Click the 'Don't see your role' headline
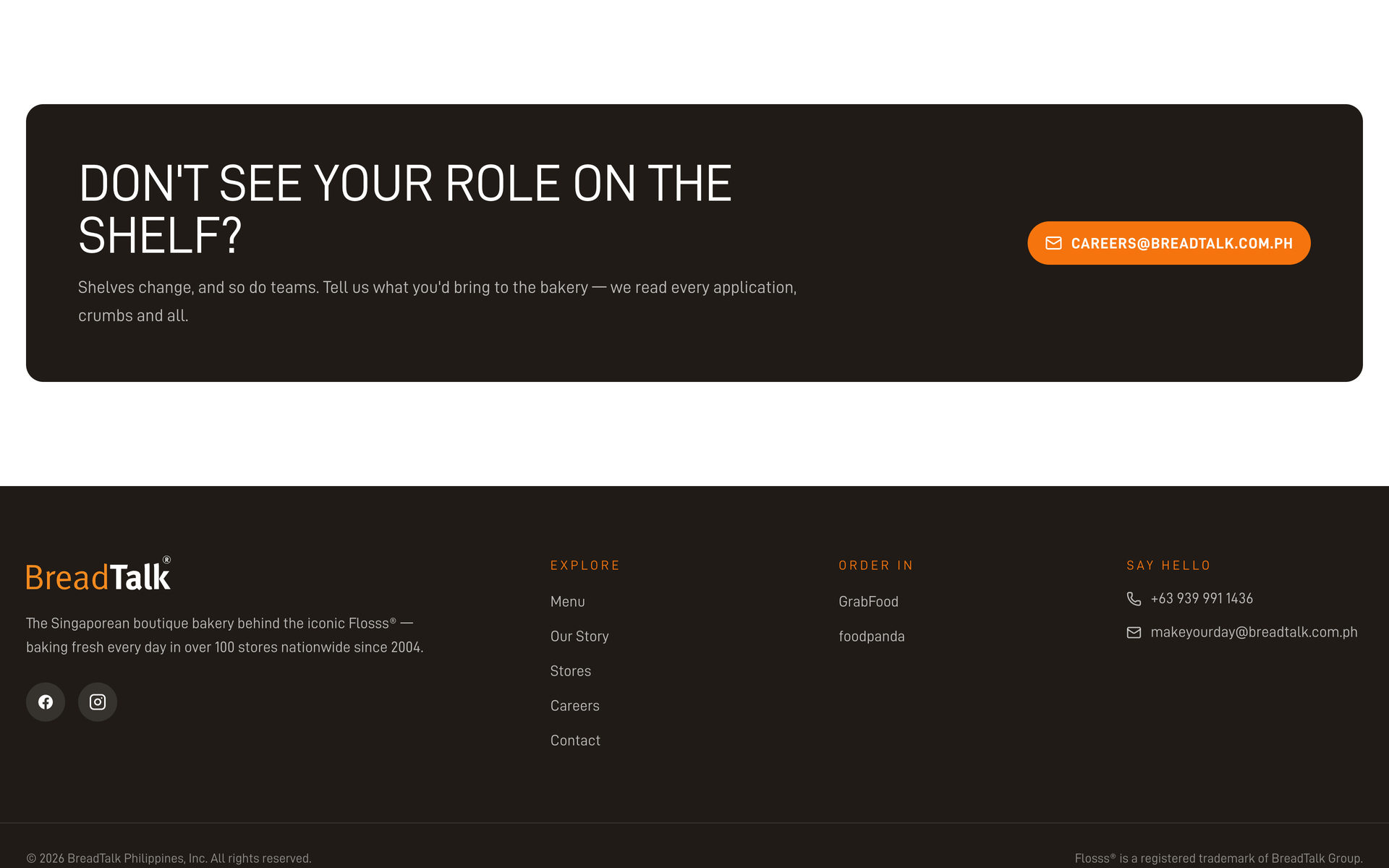This screenshot has height=868, width=1389. point(405,209)
